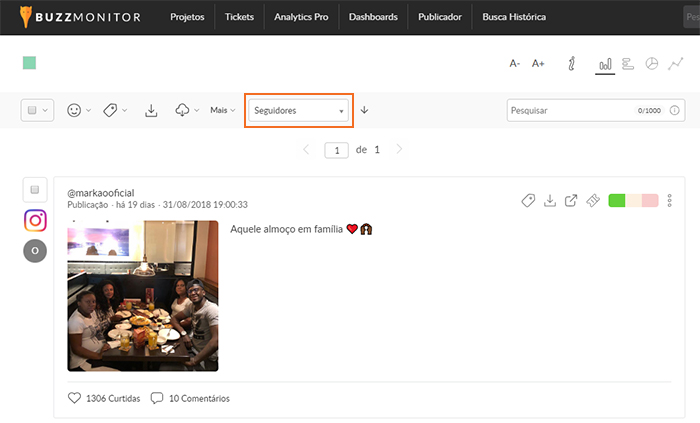Open the Projetos menu

(x=187, y=17)
